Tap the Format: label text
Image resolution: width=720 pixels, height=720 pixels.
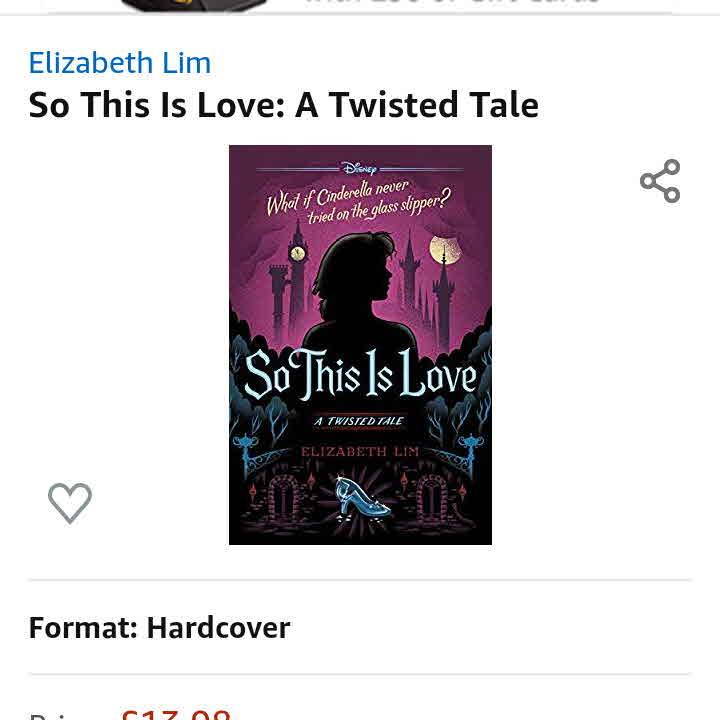pos(83,628)
